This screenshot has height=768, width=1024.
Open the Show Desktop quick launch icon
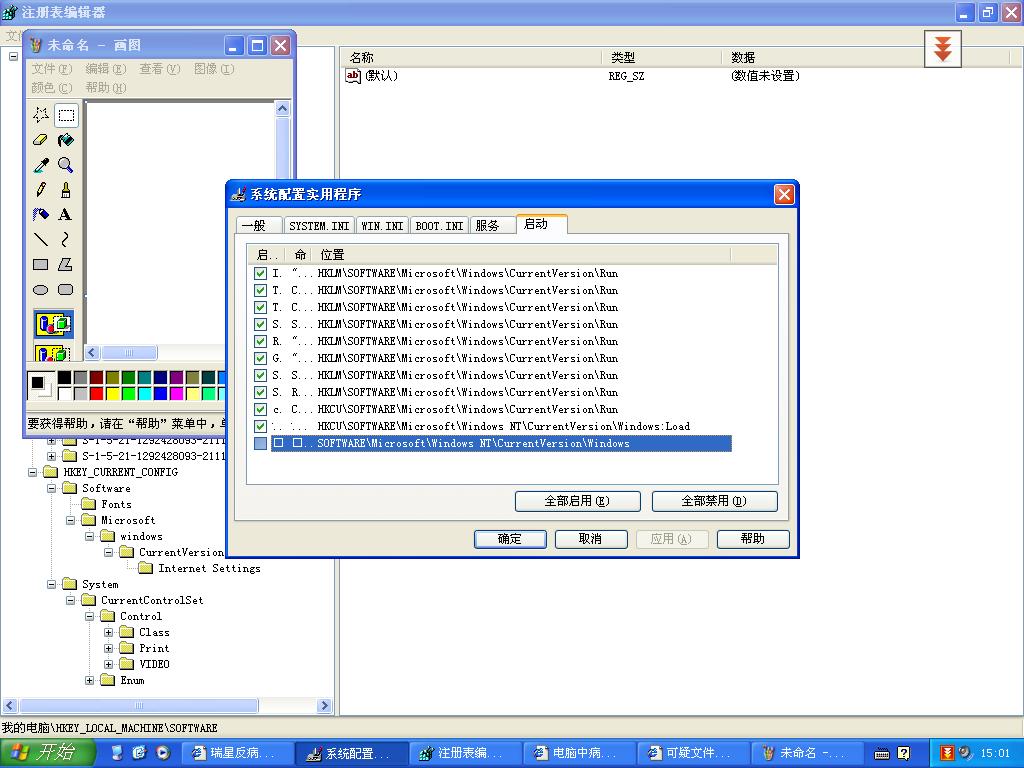point(118,753)
